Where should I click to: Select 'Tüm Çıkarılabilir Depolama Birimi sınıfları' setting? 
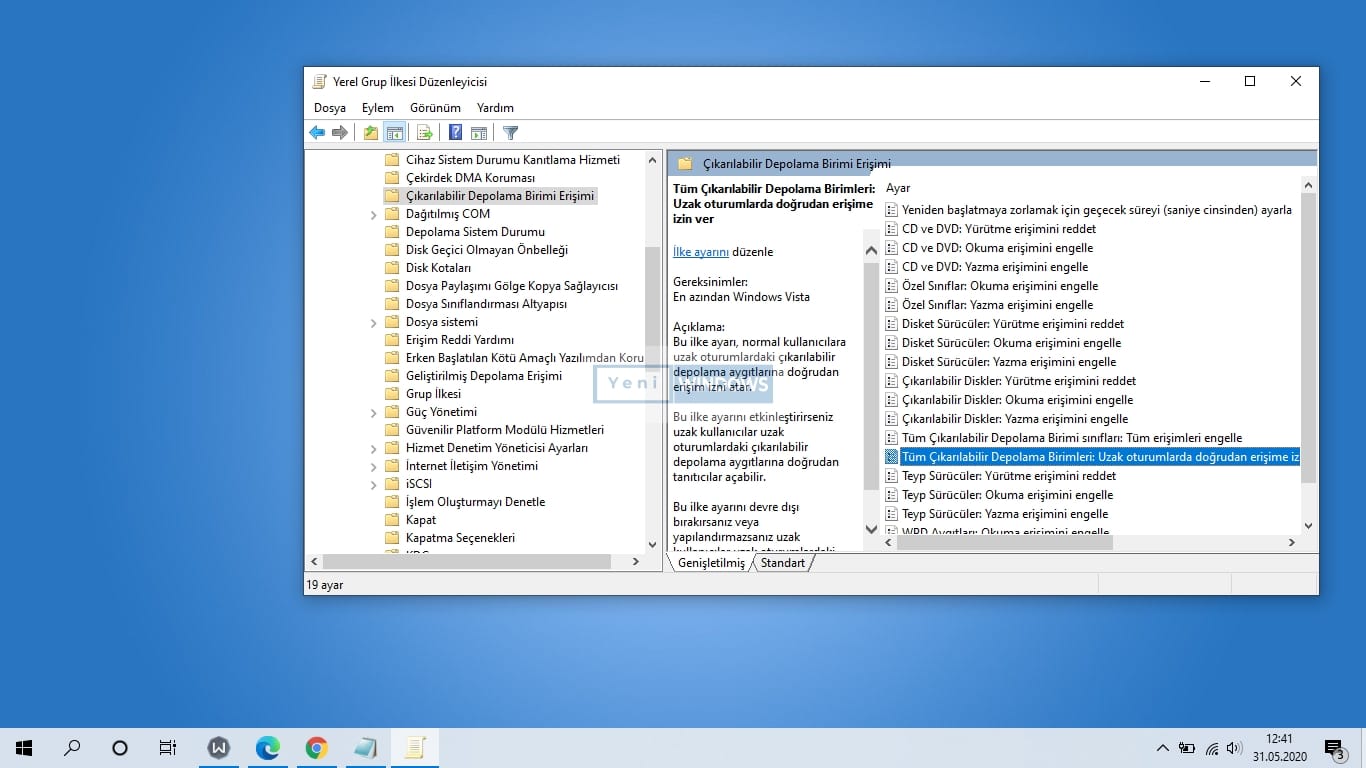coord(1072,438)
